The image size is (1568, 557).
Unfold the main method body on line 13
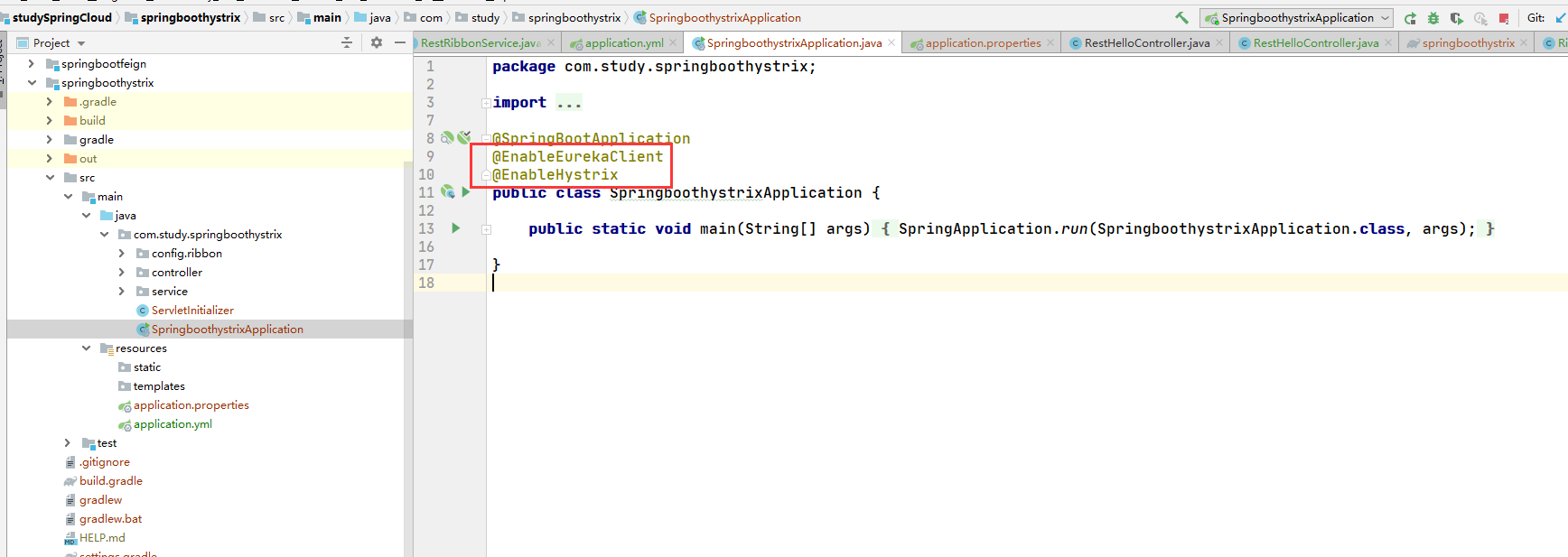tap(486, 229)
